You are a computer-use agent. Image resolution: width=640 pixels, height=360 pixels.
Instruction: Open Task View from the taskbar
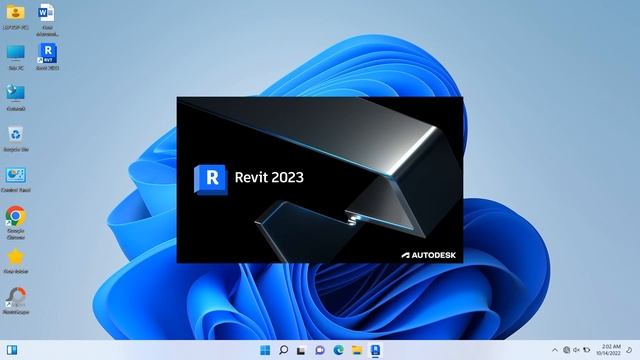click(301, 350)
